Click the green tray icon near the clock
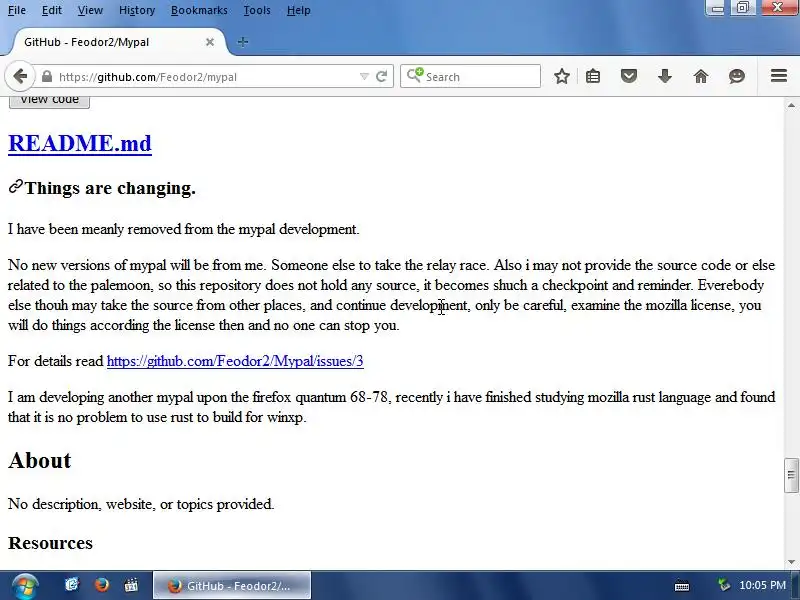 click(723, 585)
